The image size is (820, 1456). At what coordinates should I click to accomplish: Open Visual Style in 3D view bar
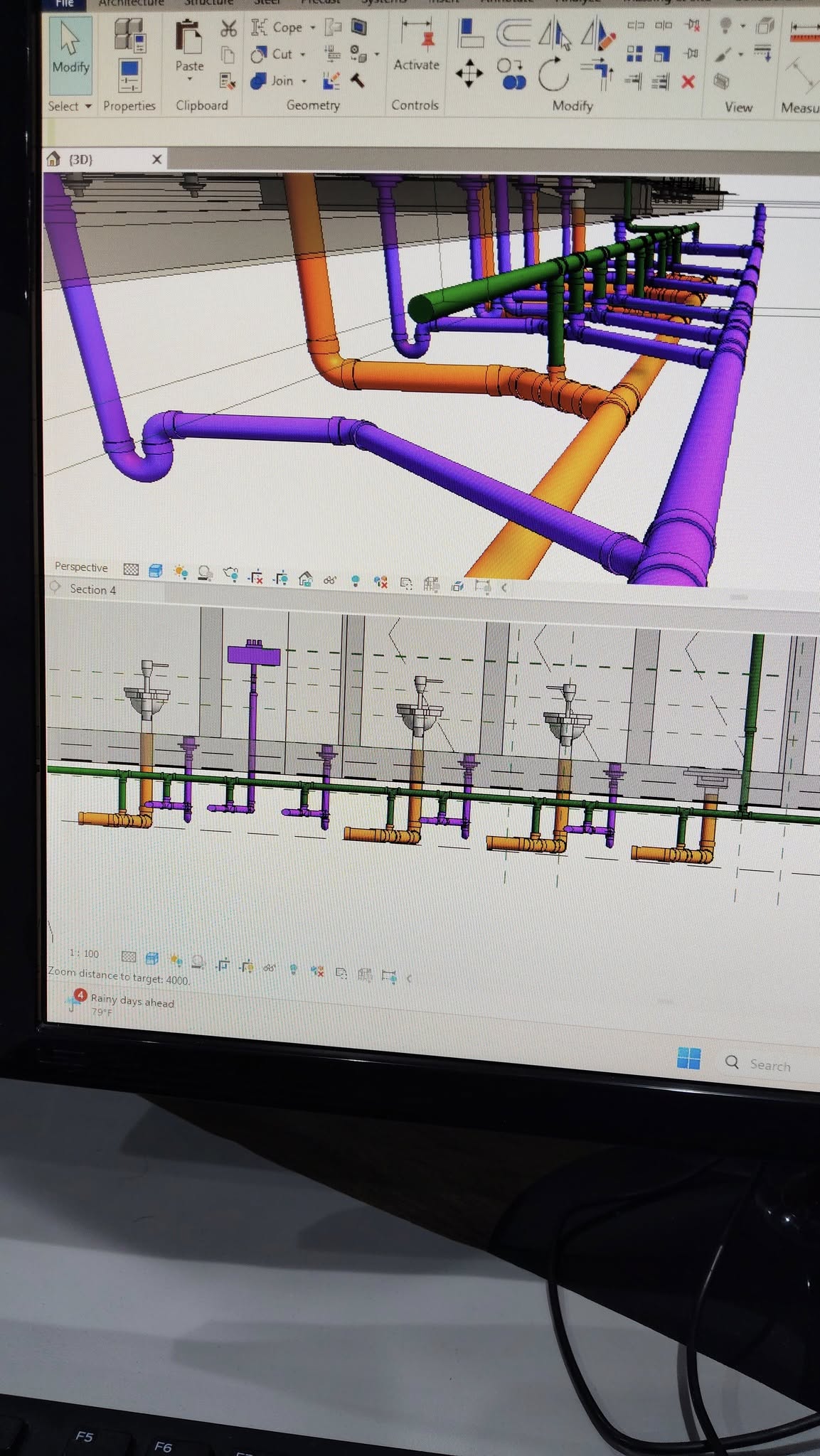pos(156,570)
